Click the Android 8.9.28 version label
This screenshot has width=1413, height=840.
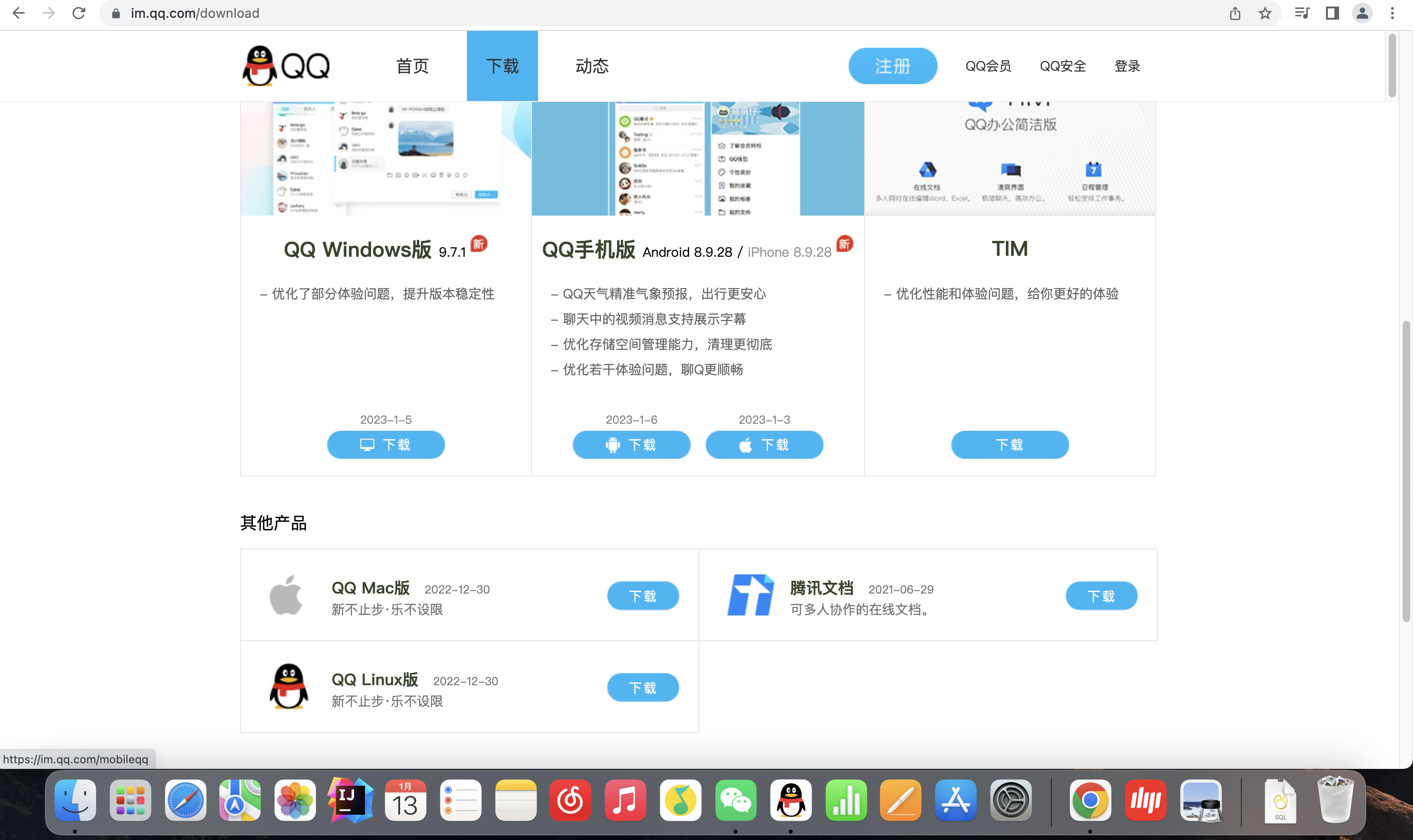point(687,252)
